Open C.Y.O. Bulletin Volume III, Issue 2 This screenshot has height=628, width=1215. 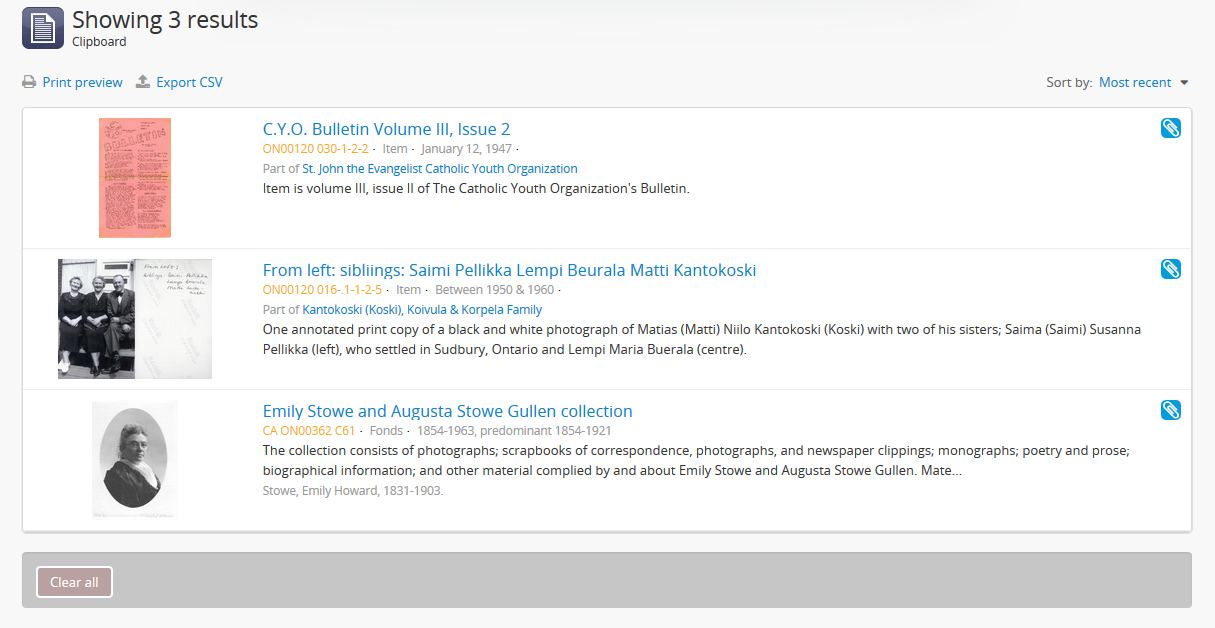coord(386,129)
